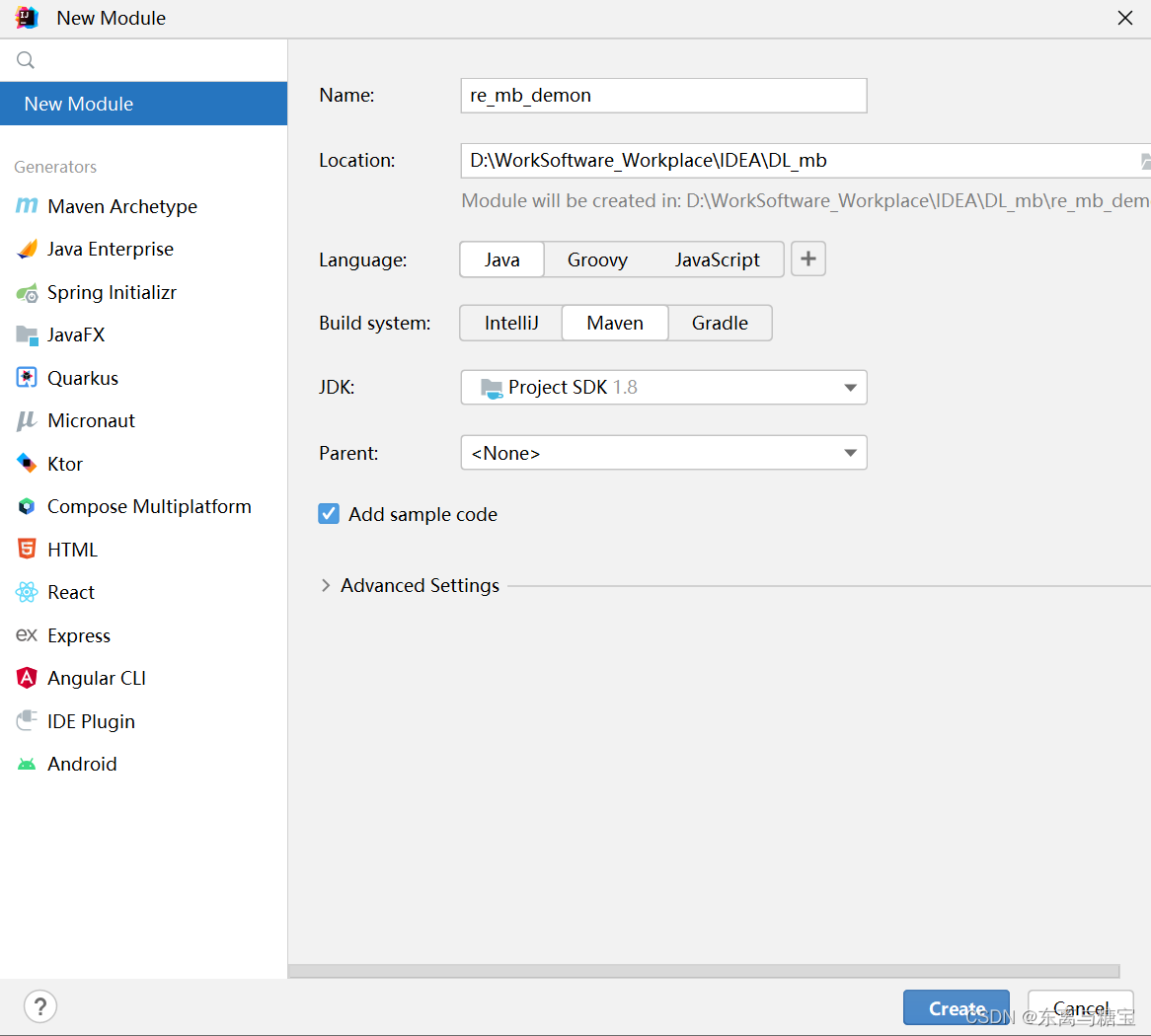Uncheck Add sample code checkbox
The image size is (1151, 1036).
click(x=329, y=514)
